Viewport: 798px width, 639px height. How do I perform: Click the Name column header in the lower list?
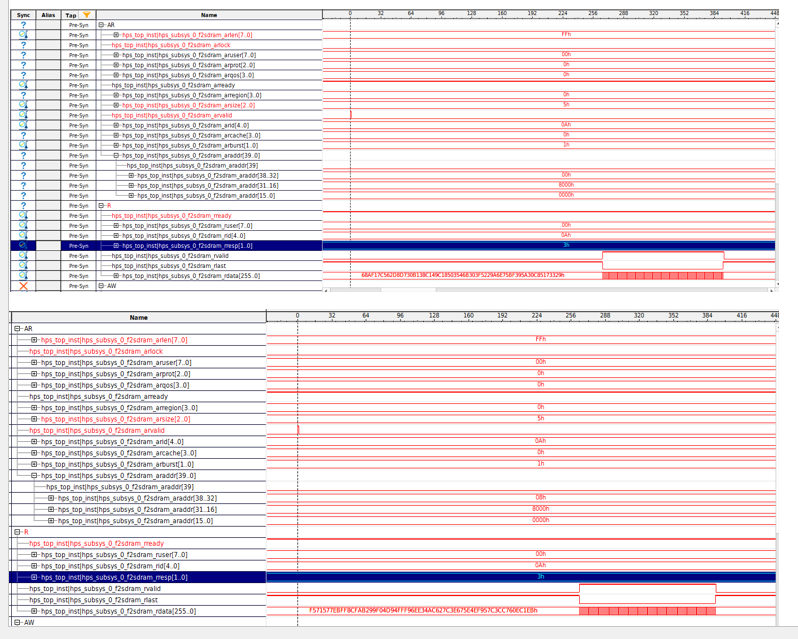point(138,317)
